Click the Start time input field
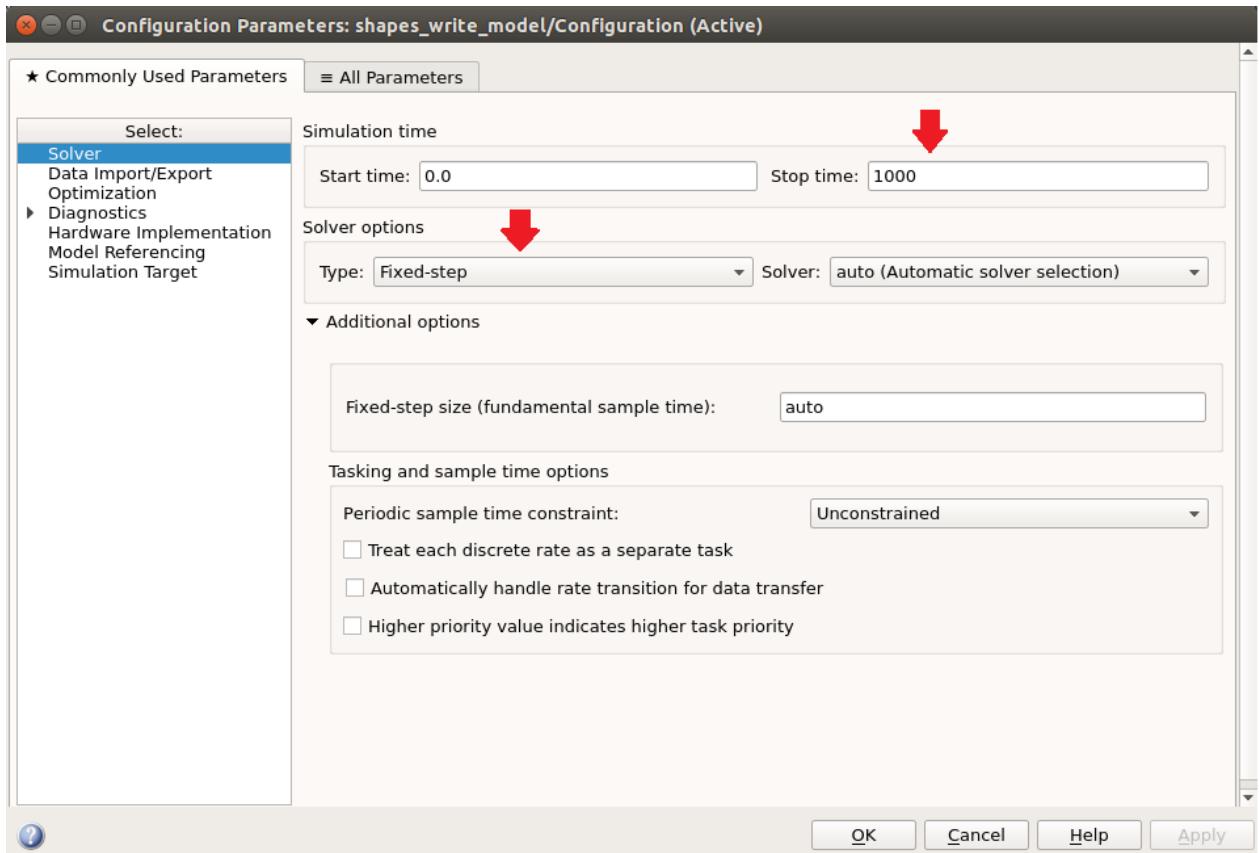The height and width of the screenshot is (853, 1259). pos(587,175)
